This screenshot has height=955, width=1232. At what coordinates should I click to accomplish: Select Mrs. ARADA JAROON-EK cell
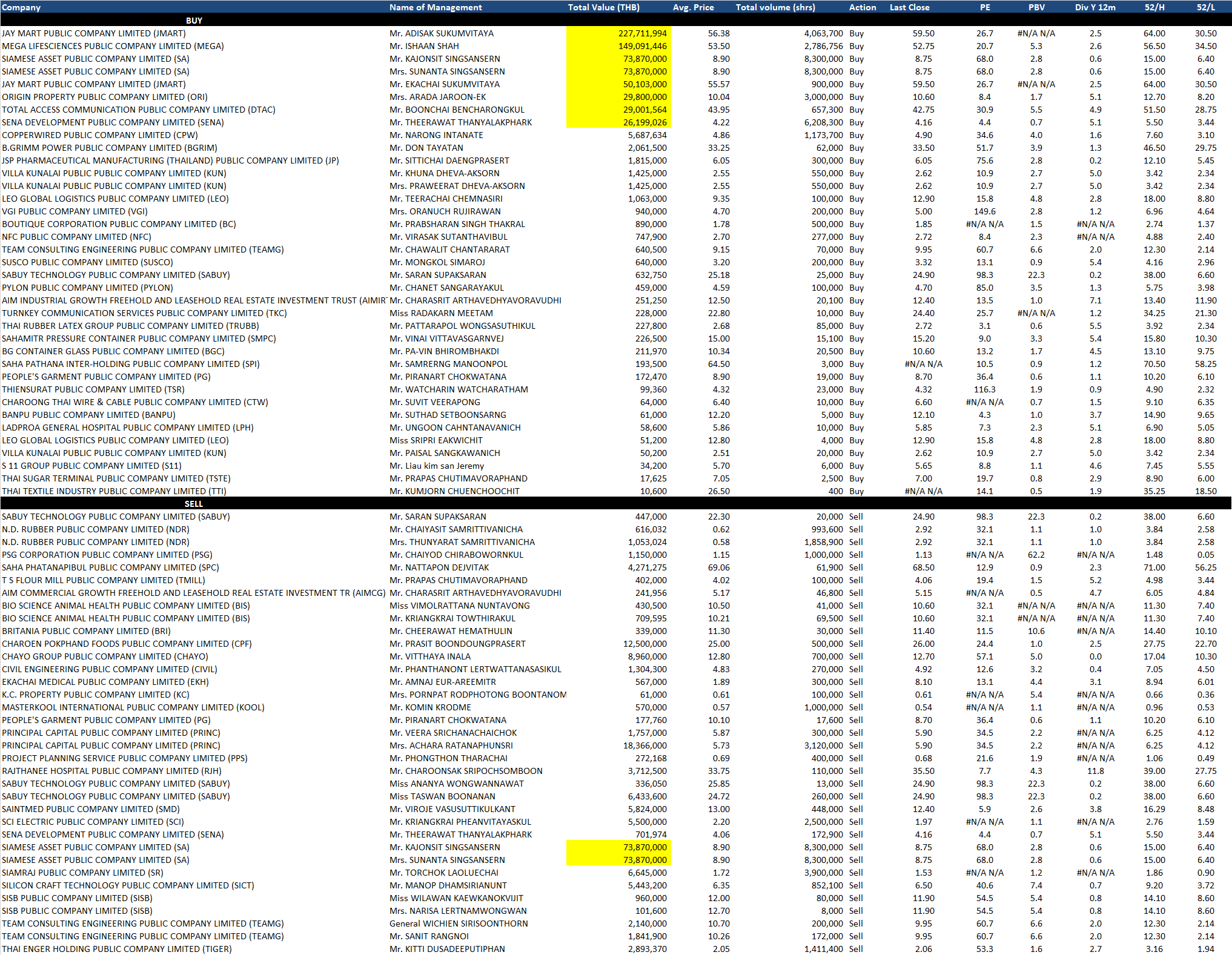coord(438,97)
